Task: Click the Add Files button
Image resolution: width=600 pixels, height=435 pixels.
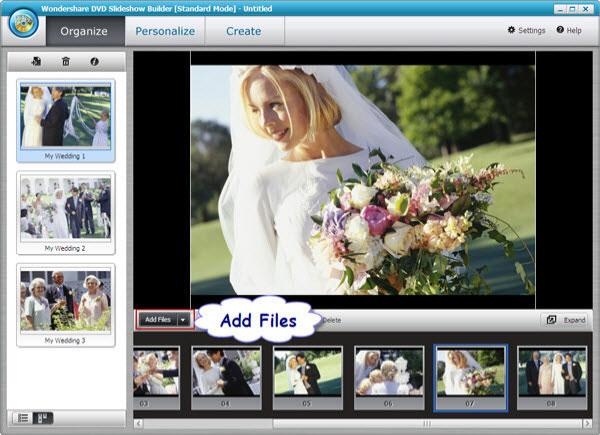Action: [156, 320]
